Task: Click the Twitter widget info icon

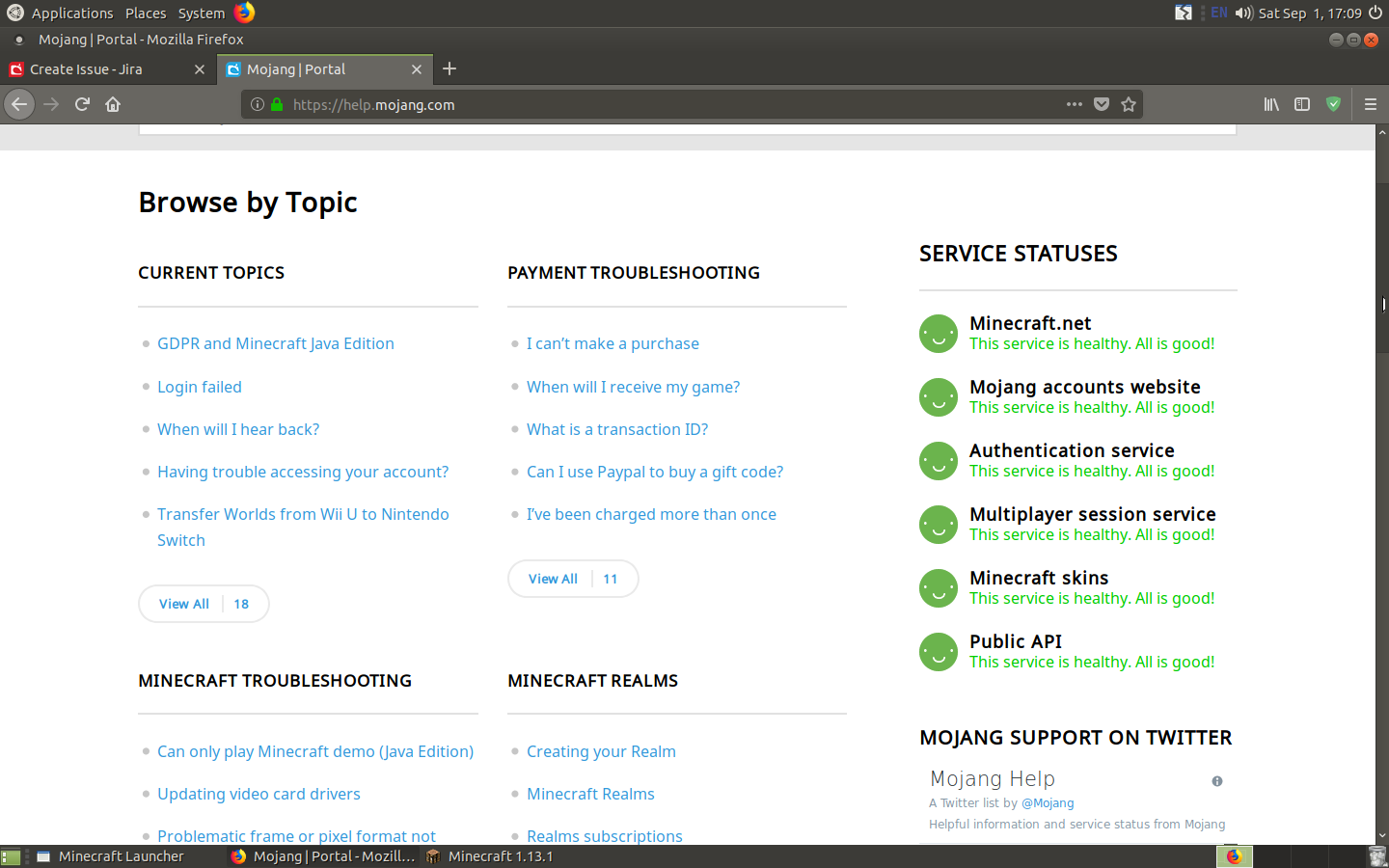Action: click(x=1217, y=781)
